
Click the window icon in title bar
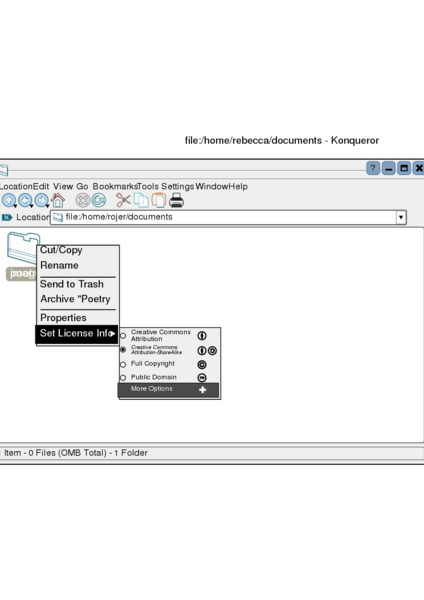point(3,170)
